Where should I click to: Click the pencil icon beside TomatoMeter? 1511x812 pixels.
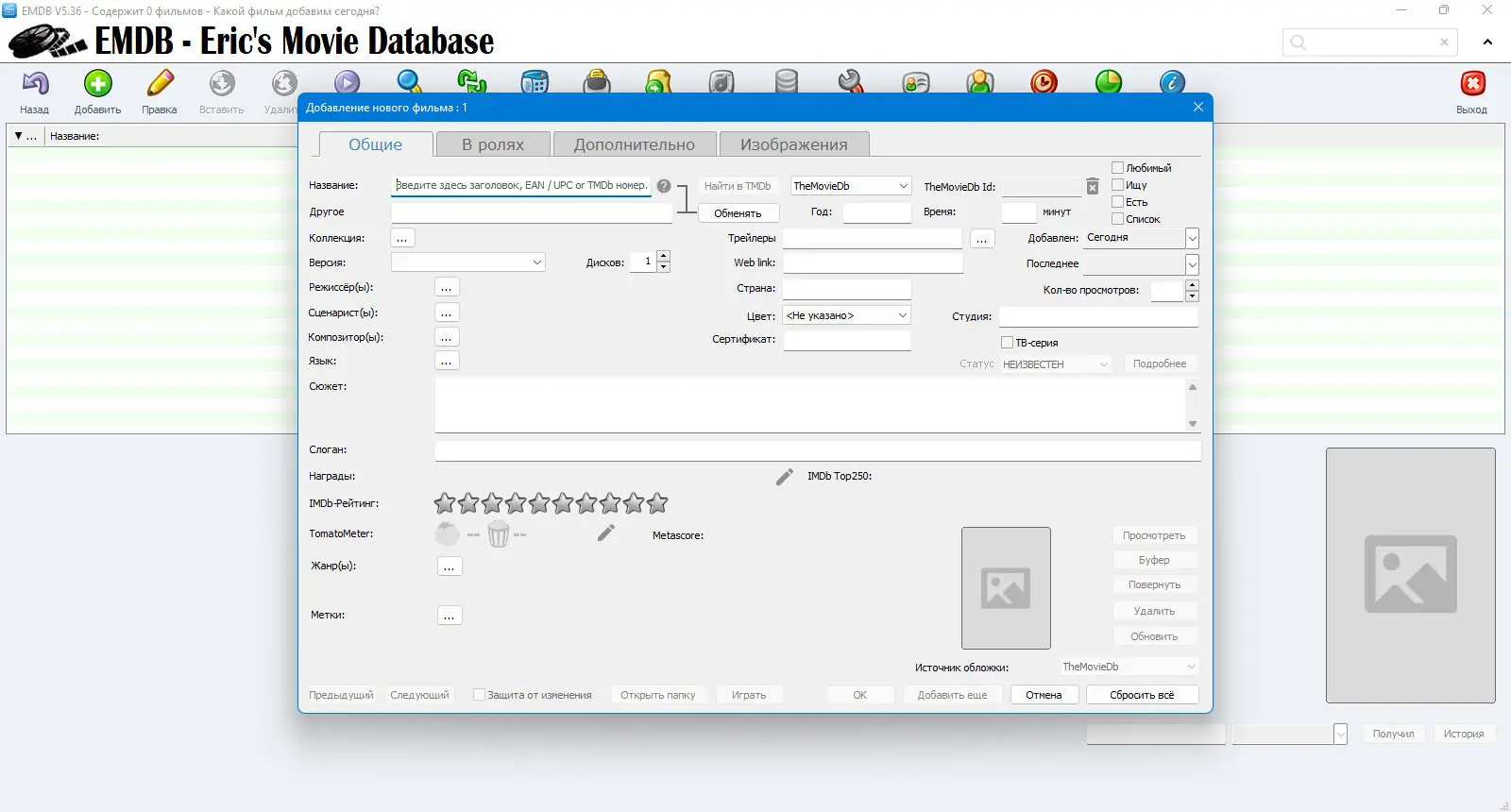pyautogui.click(x=606, y=533)
